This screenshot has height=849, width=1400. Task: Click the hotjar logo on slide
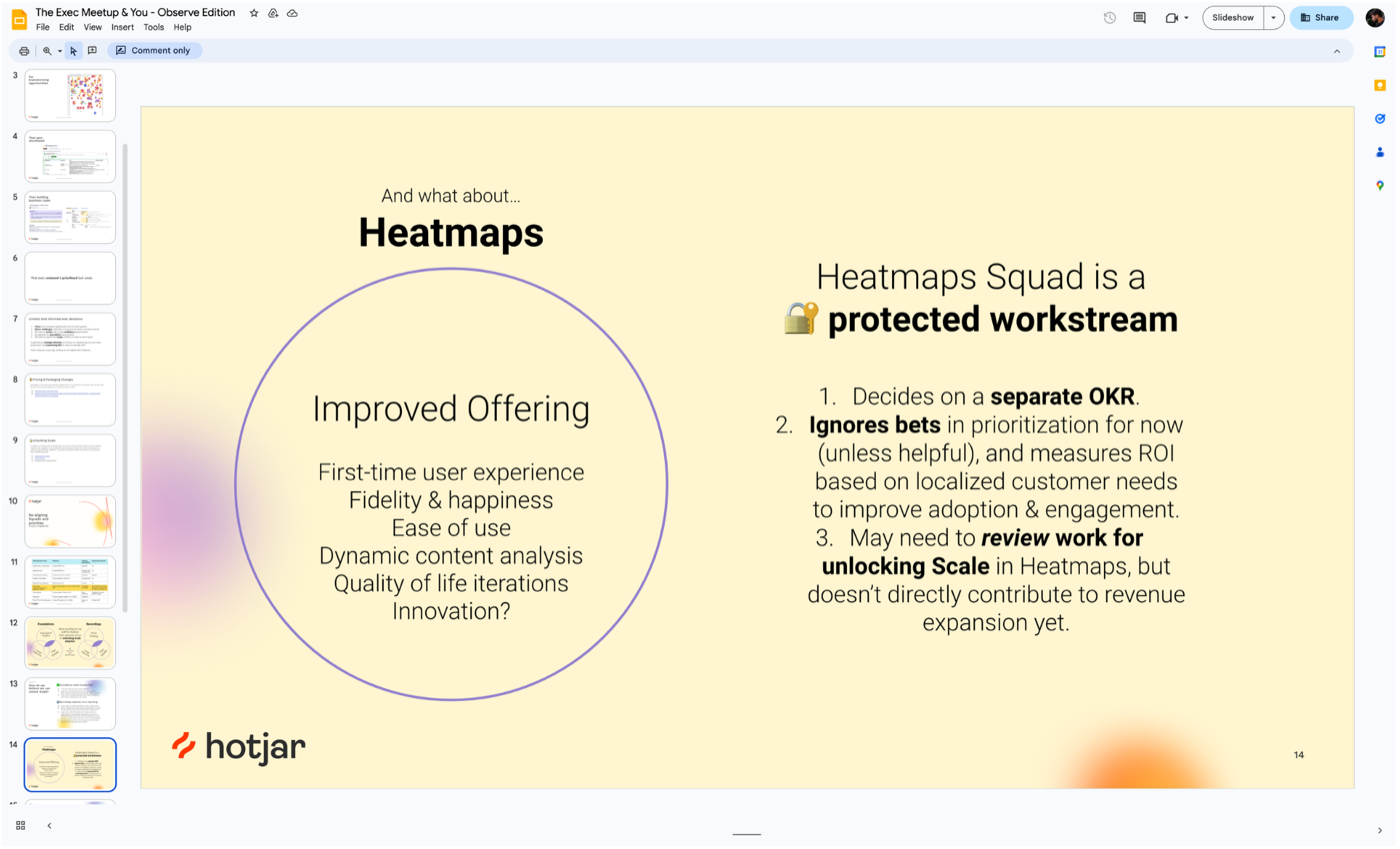click(x=238, y=746)
